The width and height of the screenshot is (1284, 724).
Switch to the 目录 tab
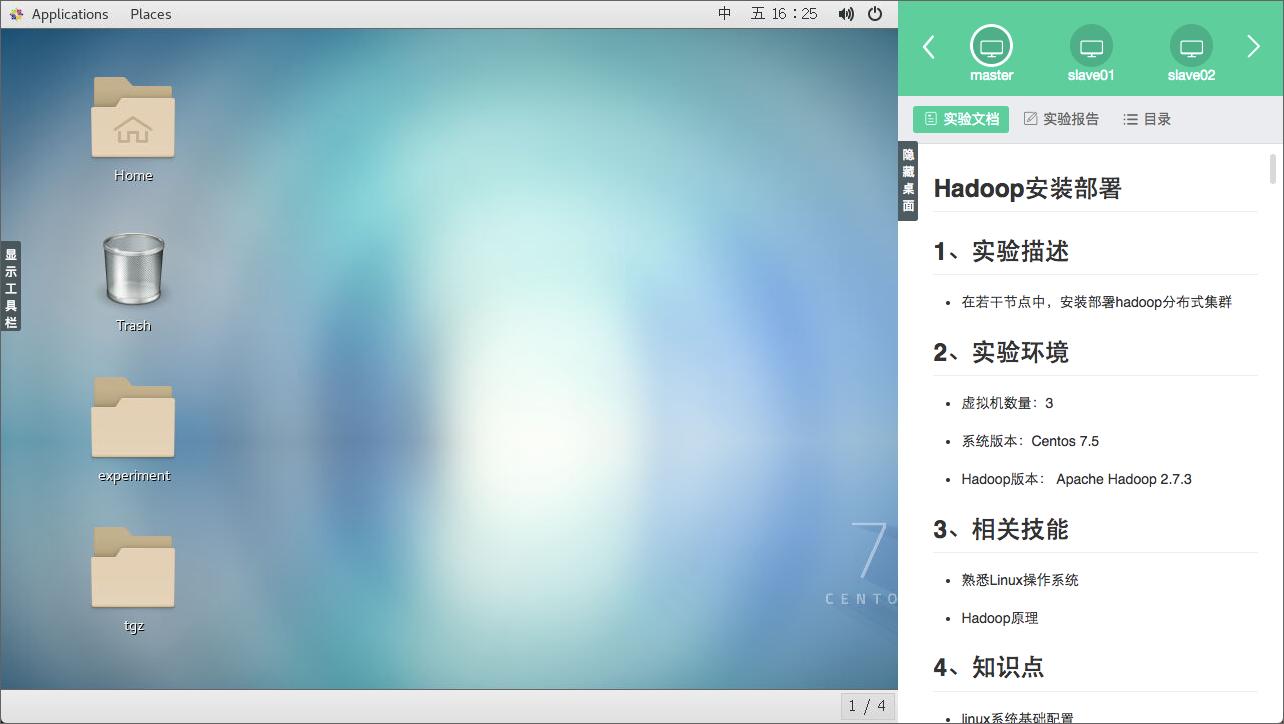tap(1147, 119)
